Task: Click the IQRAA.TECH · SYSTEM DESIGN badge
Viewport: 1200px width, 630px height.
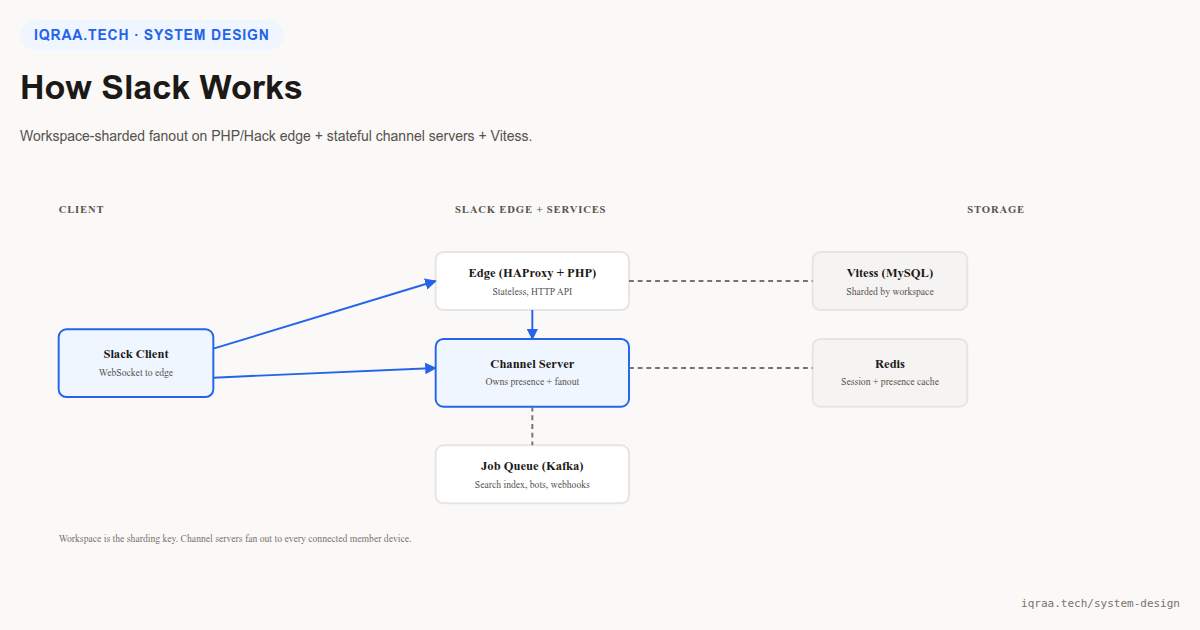Action: 152,35
